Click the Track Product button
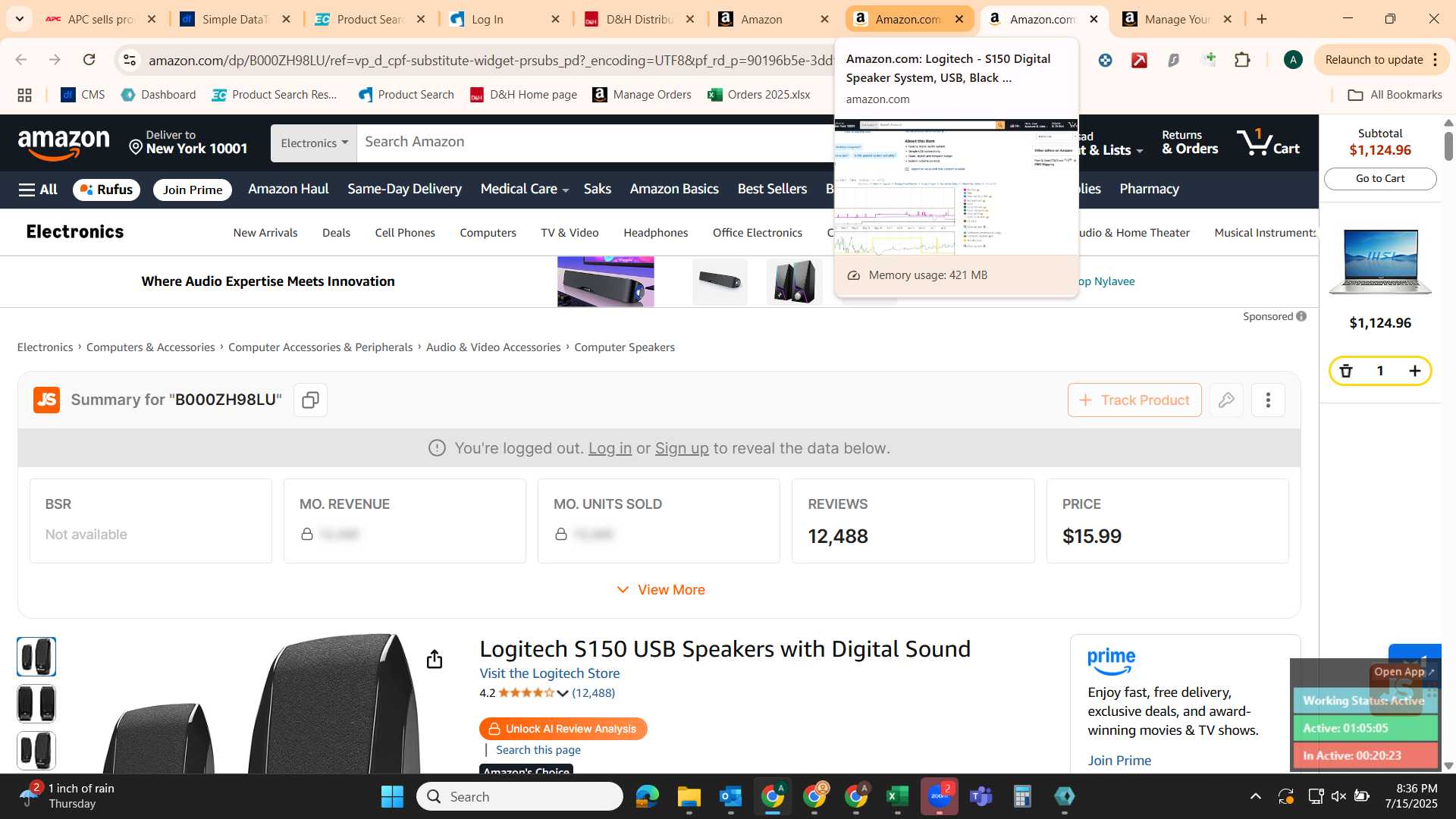This screenshot has height=819, width=1456. [x=1134, y=400]
